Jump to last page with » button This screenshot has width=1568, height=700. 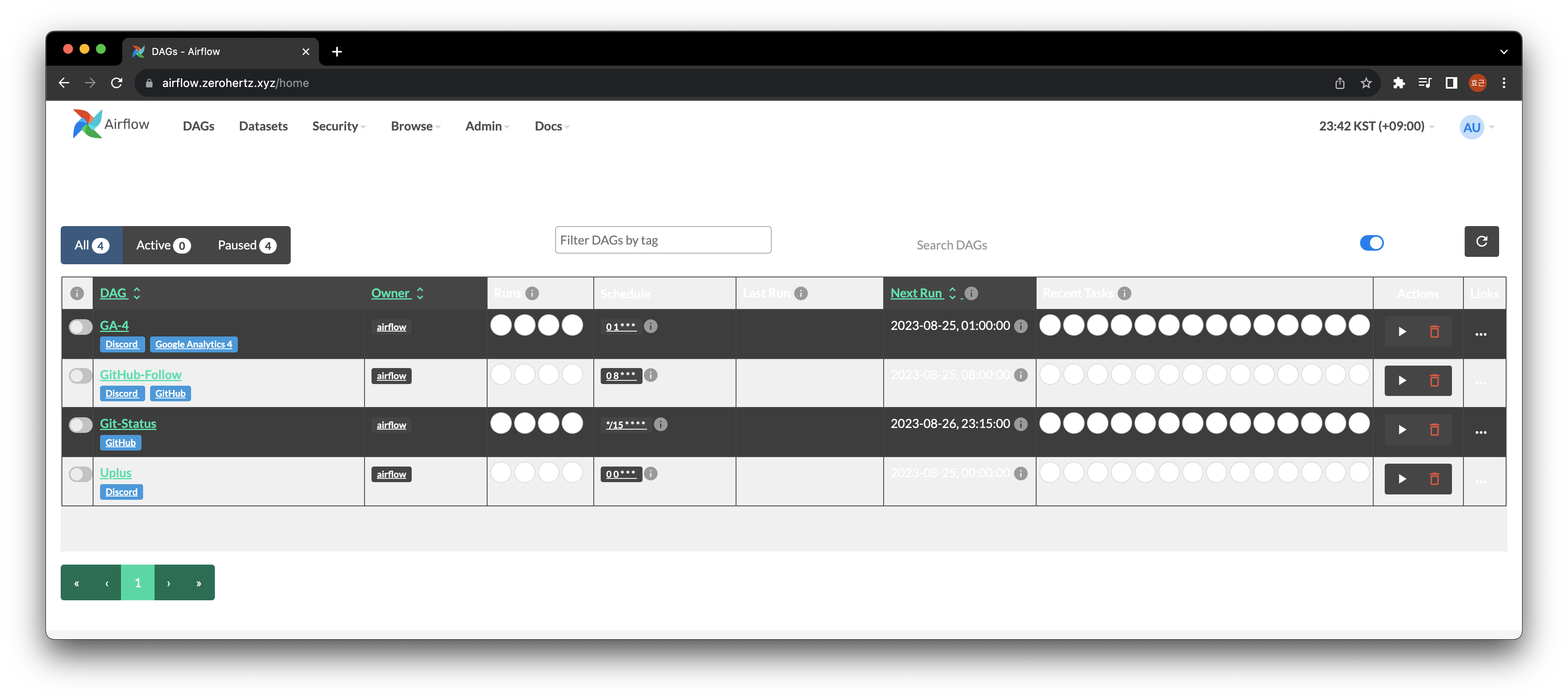(x=198, y=583)
